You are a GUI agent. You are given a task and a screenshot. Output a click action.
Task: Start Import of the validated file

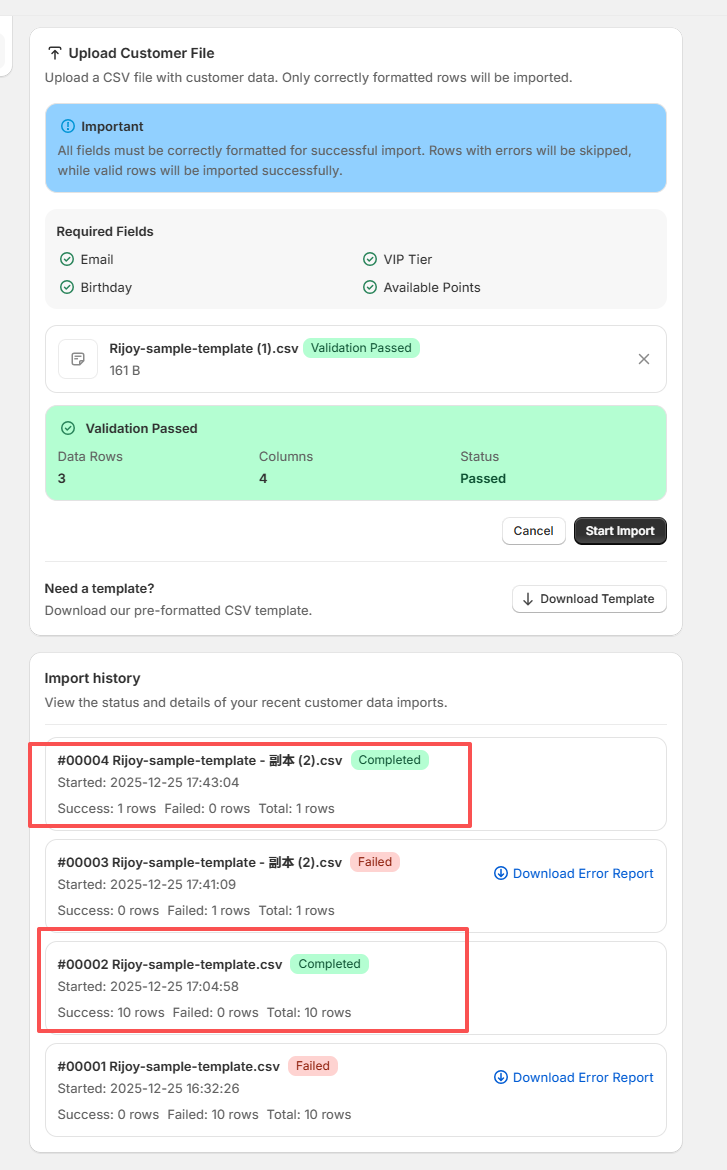pos(619,531)
